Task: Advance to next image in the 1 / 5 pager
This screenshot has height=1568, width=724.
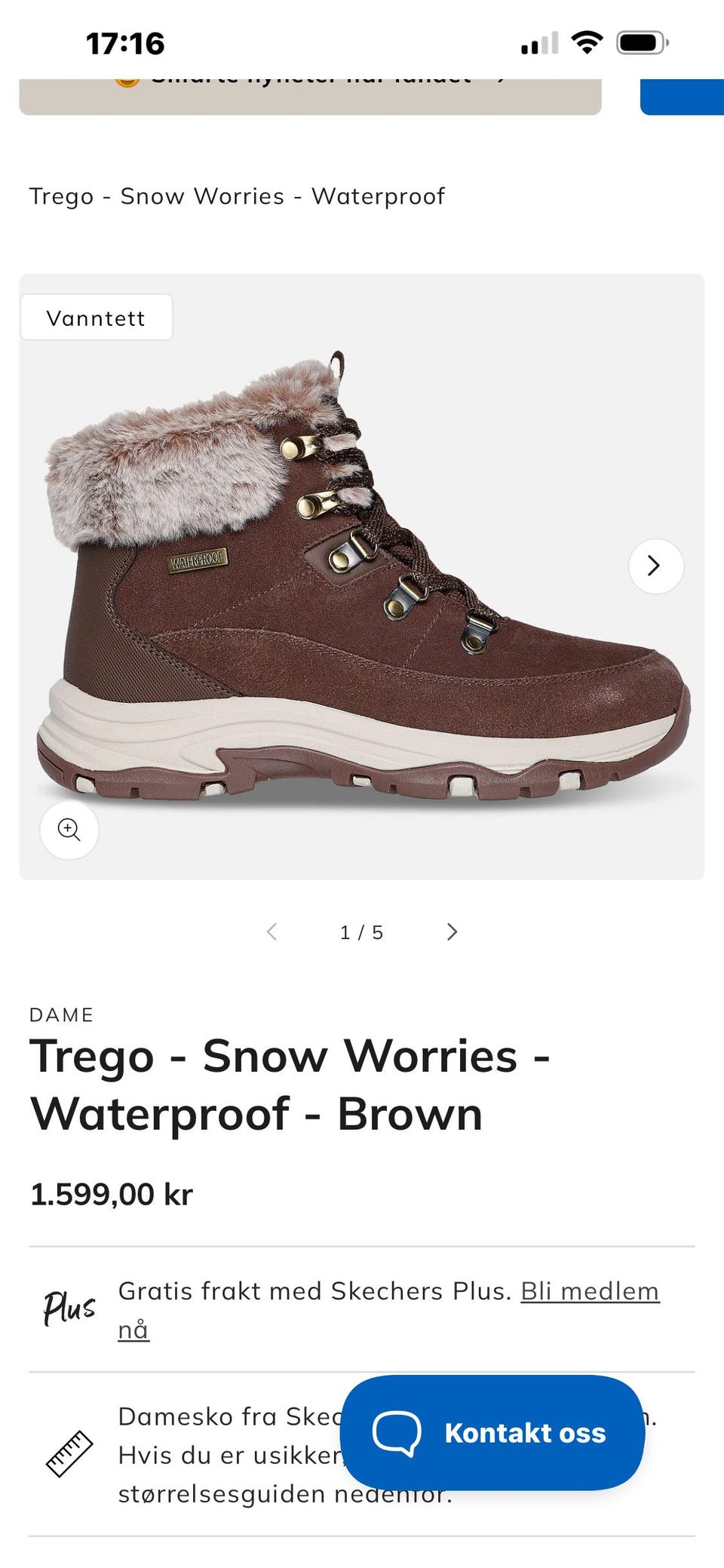Action: tap(452, 932)
